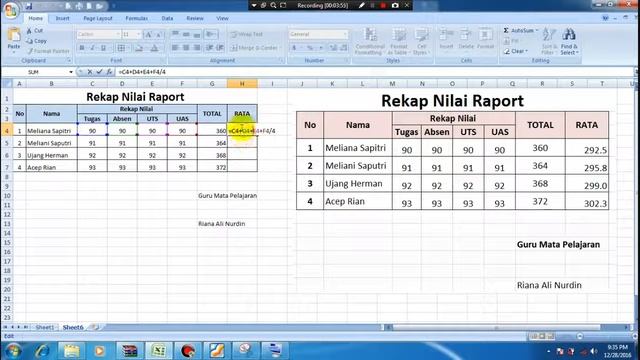Open the Formulas ribbon tab
The image size is (640, 360).
click(x=136, y=18)
